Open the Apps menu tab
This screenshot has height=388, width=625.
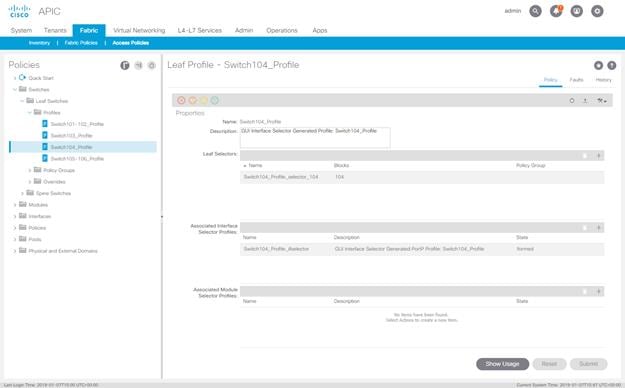coord(320,30)
